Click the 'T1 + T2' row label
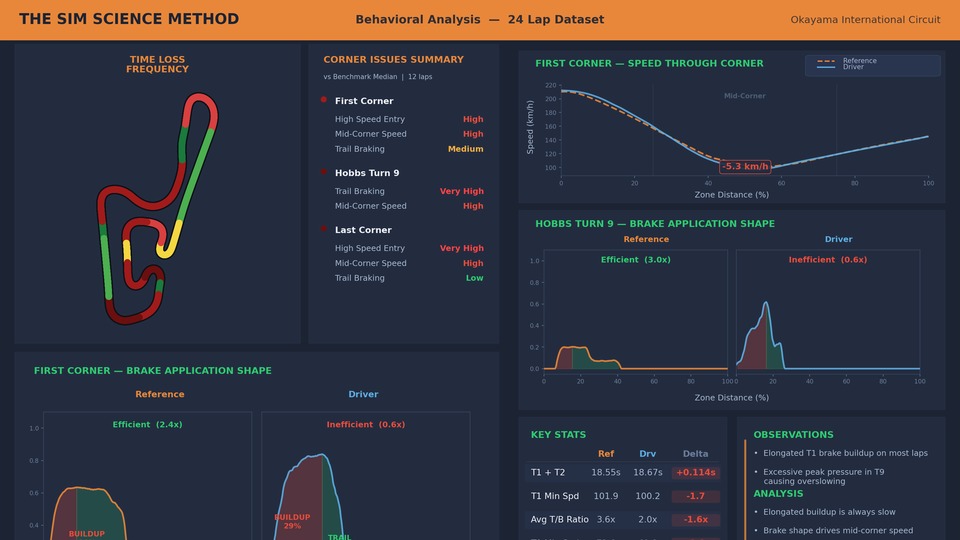The image size is (960, 540). [x=548, y=473]
